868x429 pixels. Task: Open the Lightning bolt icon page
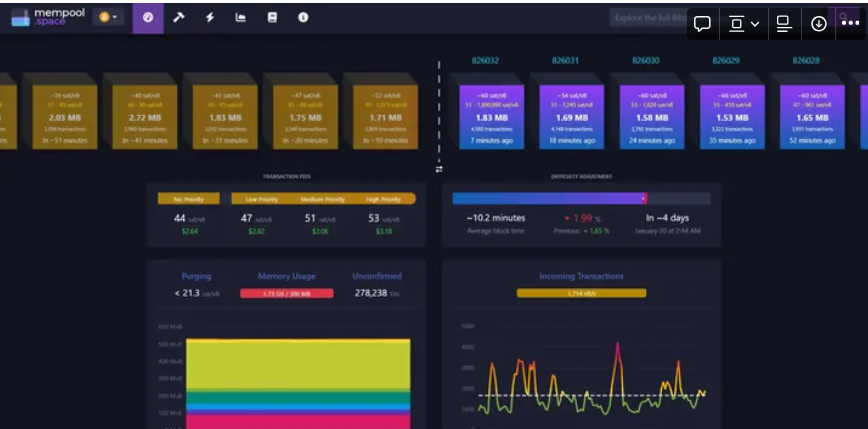pos(210,17)
